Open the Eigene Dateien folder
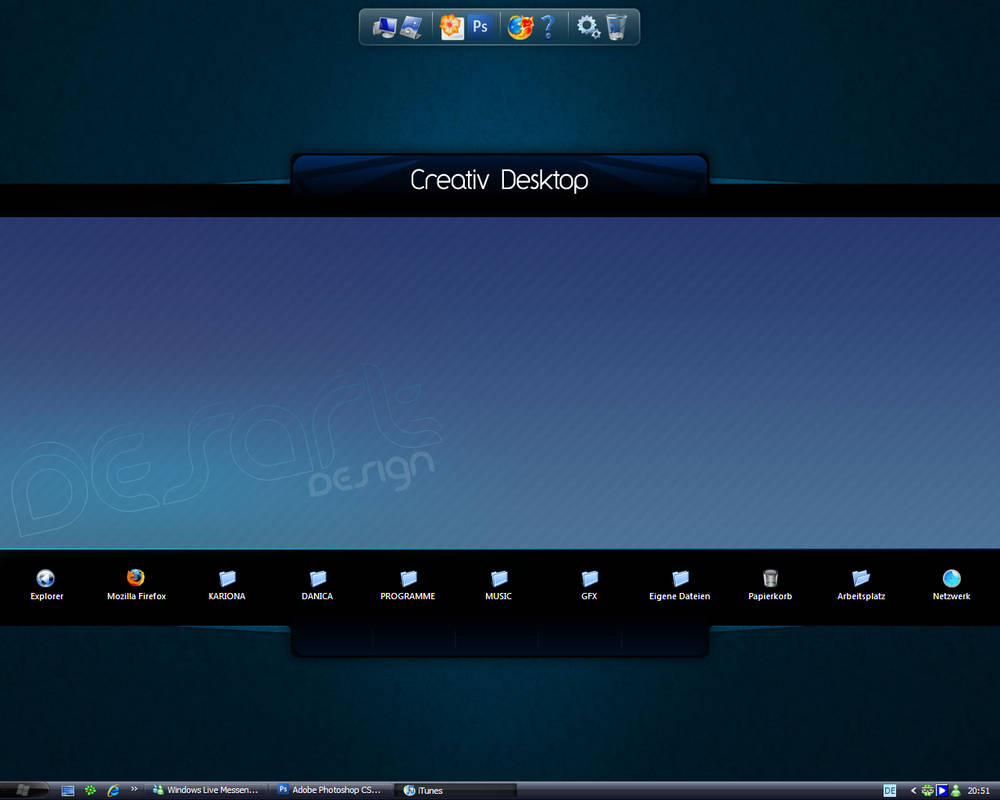The width and height of the screenshot is (1000, 800). tap(680, 585)
